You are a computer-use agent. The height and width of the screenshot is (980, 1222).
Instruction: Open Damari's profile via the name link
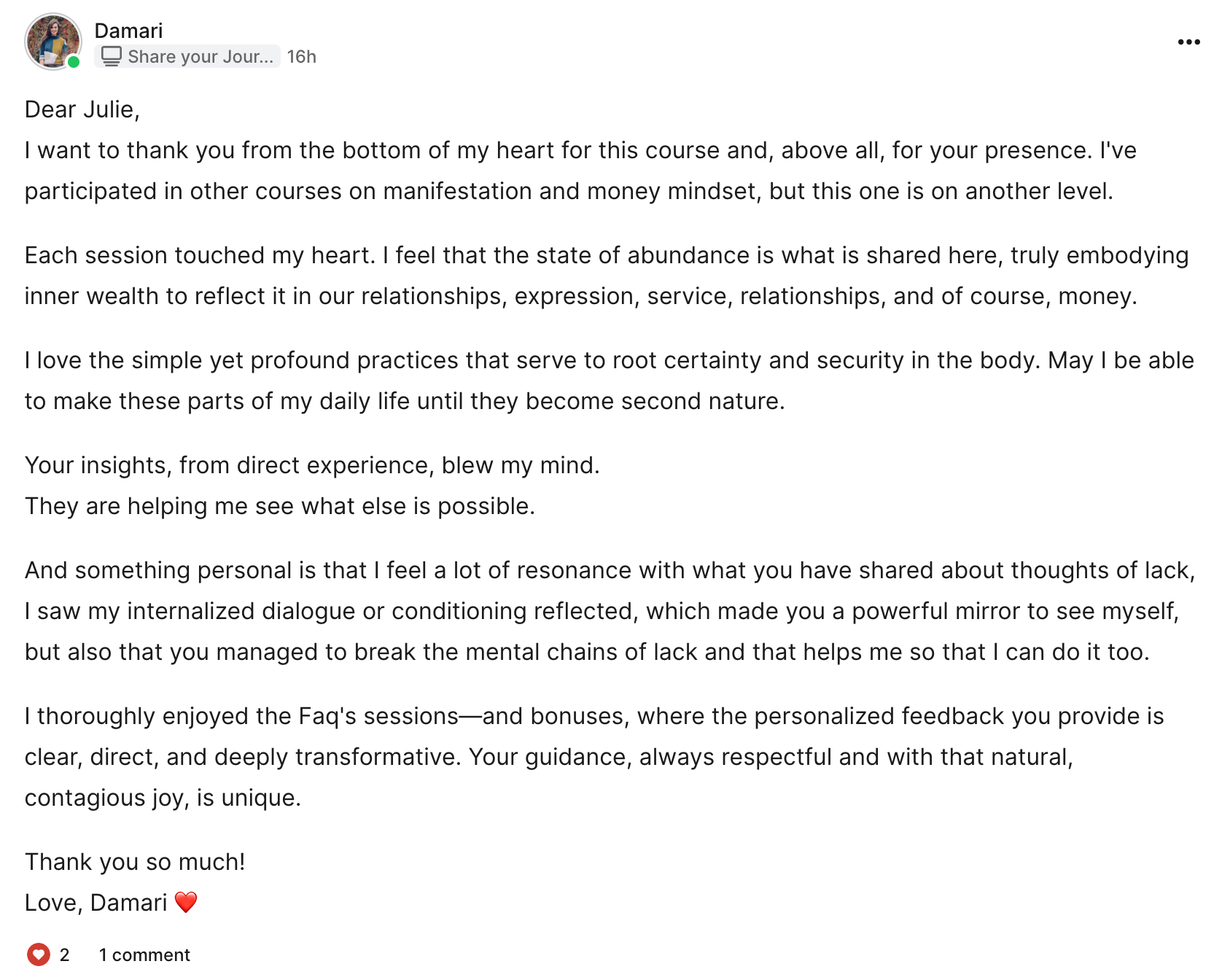coord(128,31)
